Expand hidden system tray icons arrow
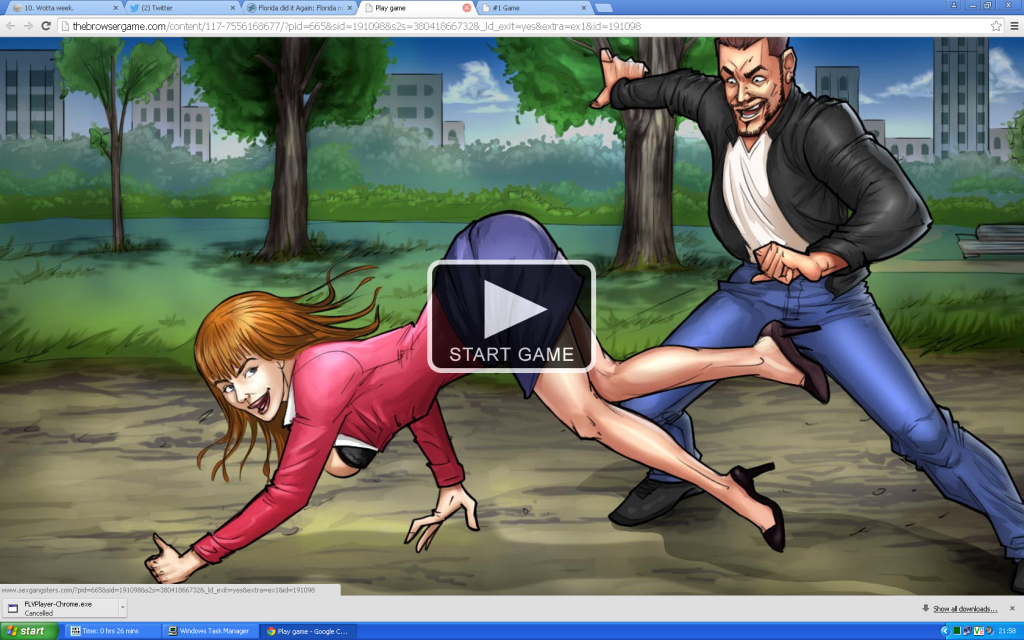Viewport: 1024px width, 640px height. [945, 631]
